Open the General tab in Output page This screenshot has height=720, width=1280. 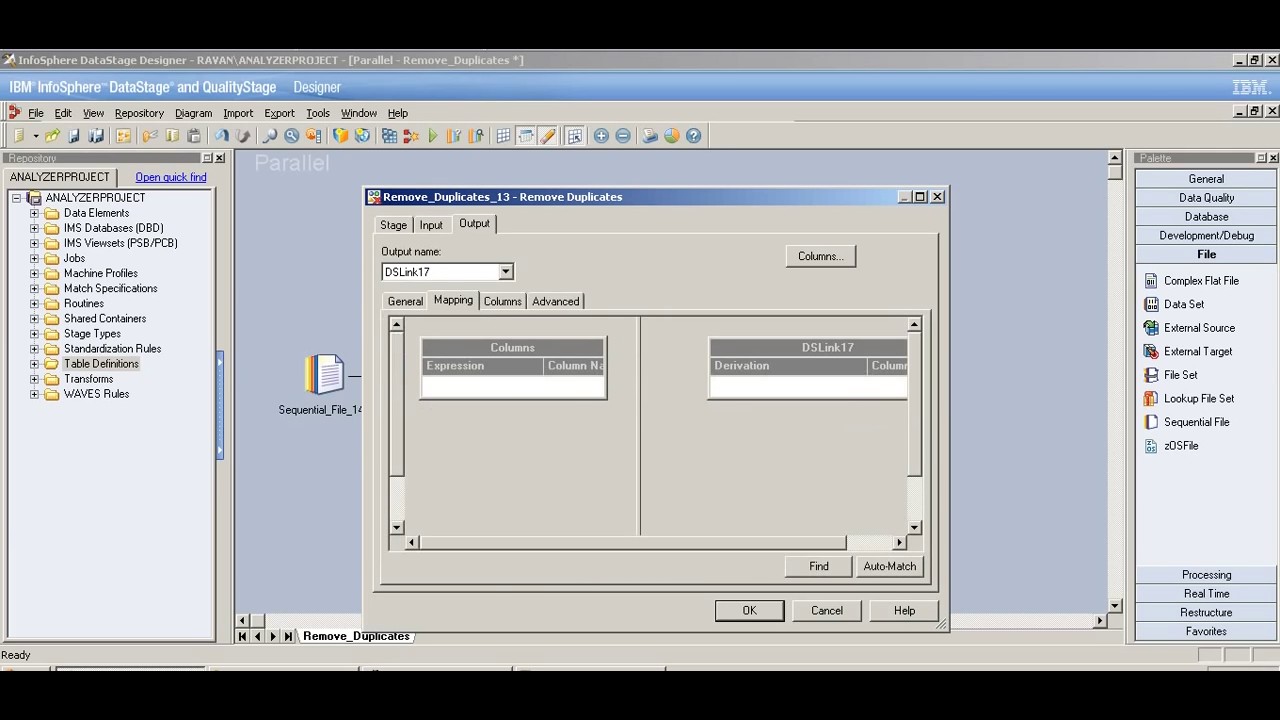[405, 301]
